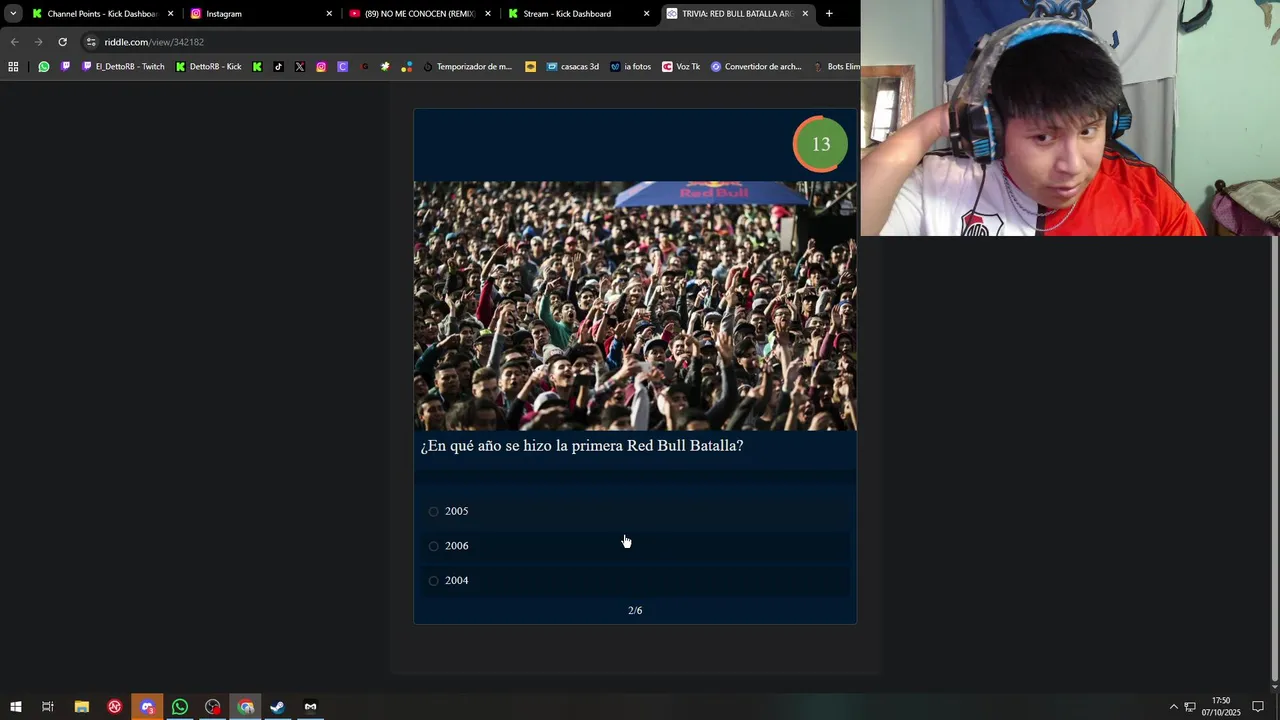Open Task View on taskbar
The height and width of the screenshot is (720, 1280).
coord(47,707)
